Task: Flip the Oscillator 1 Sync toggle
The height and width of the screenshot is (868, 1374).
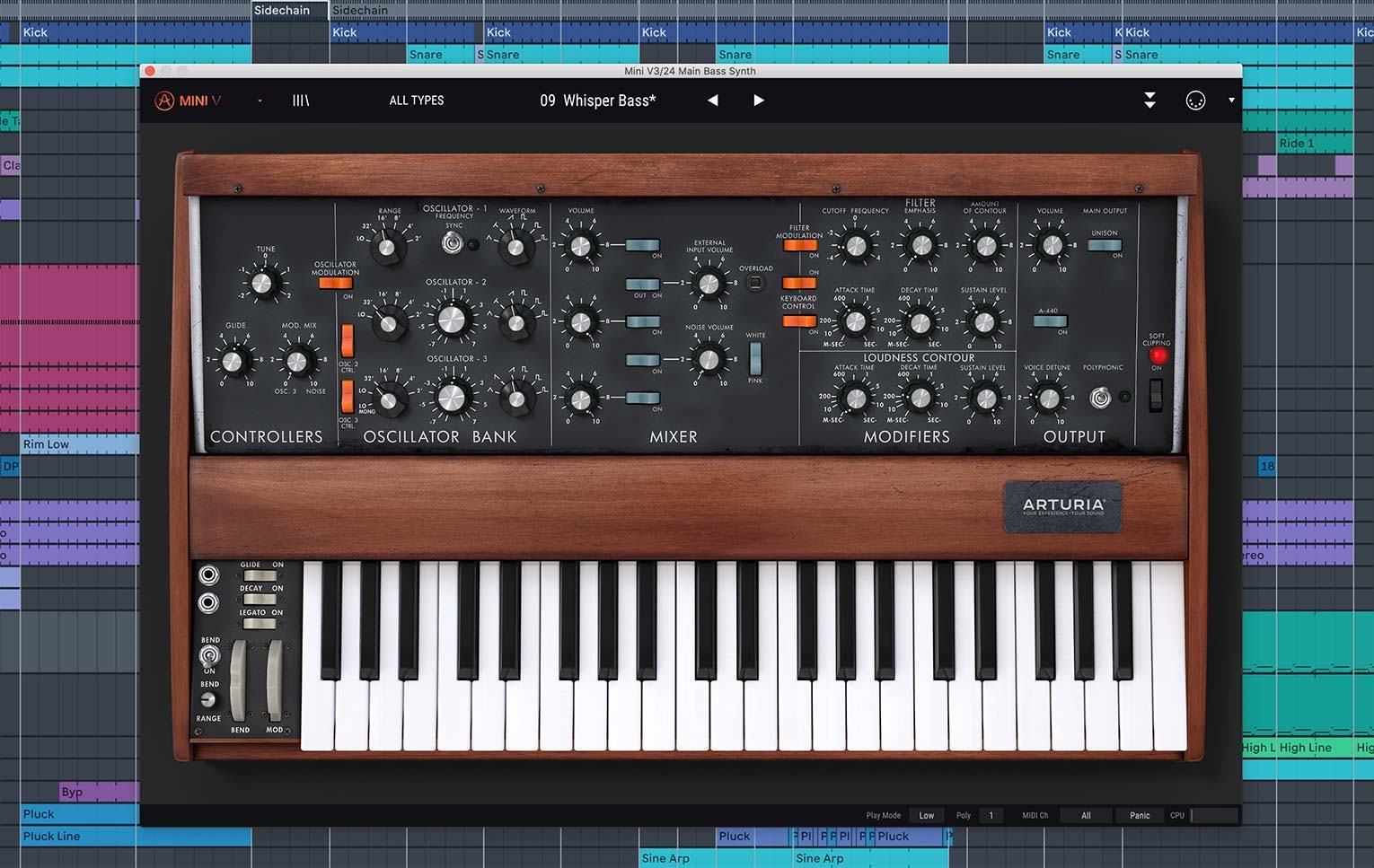Action: pyautogui.click(x=454, y=243)
